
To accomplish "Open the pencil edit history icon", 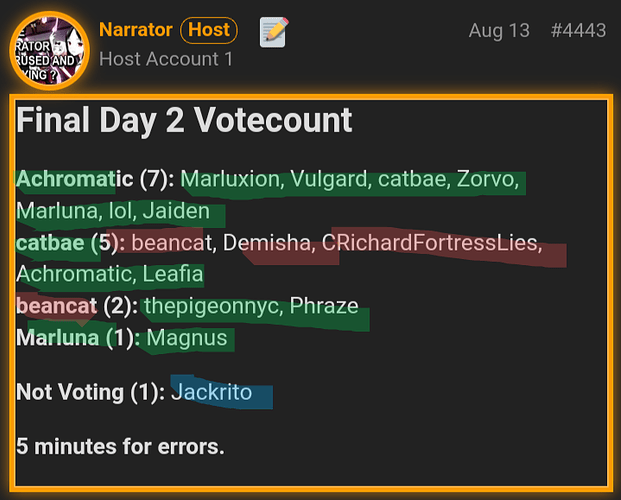I will pyautogui.click(x=274, y=32).
